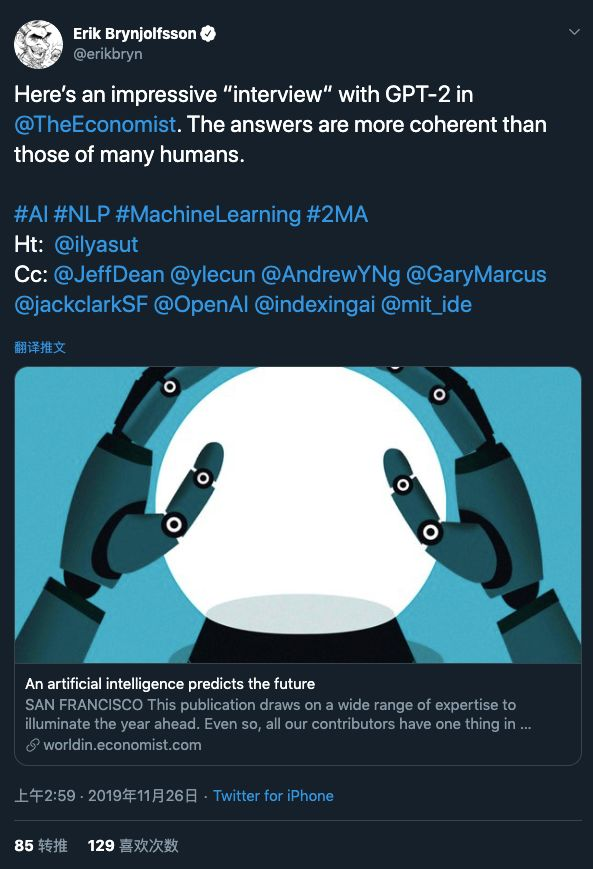Click the link icon beside worldin.economist.com

click(x=33, y=745)
